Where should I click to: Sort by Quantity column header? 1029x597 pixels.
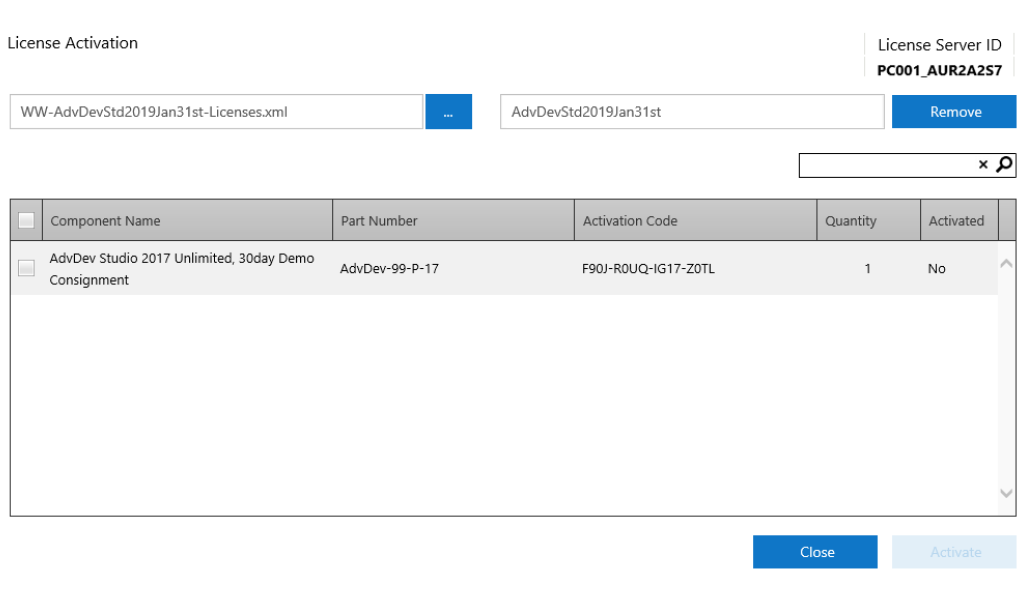[868, 220]
